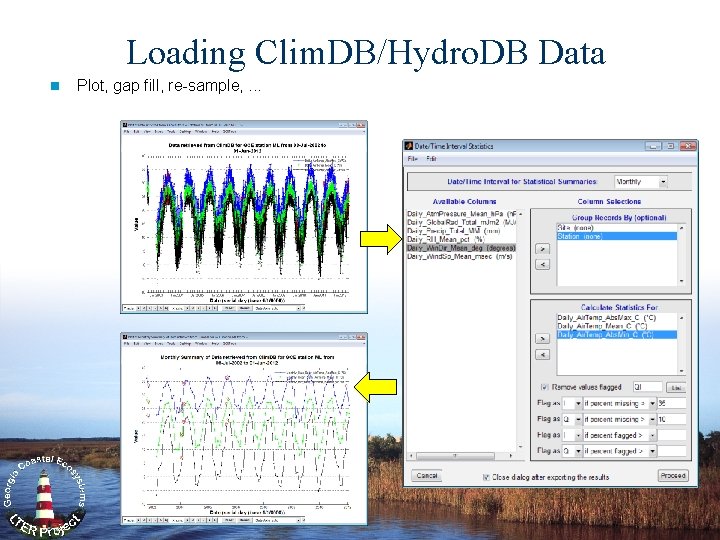Maximize the Date/Time Interval Statistics dialog
720x540 pixels.
click(x=670, y=146)
